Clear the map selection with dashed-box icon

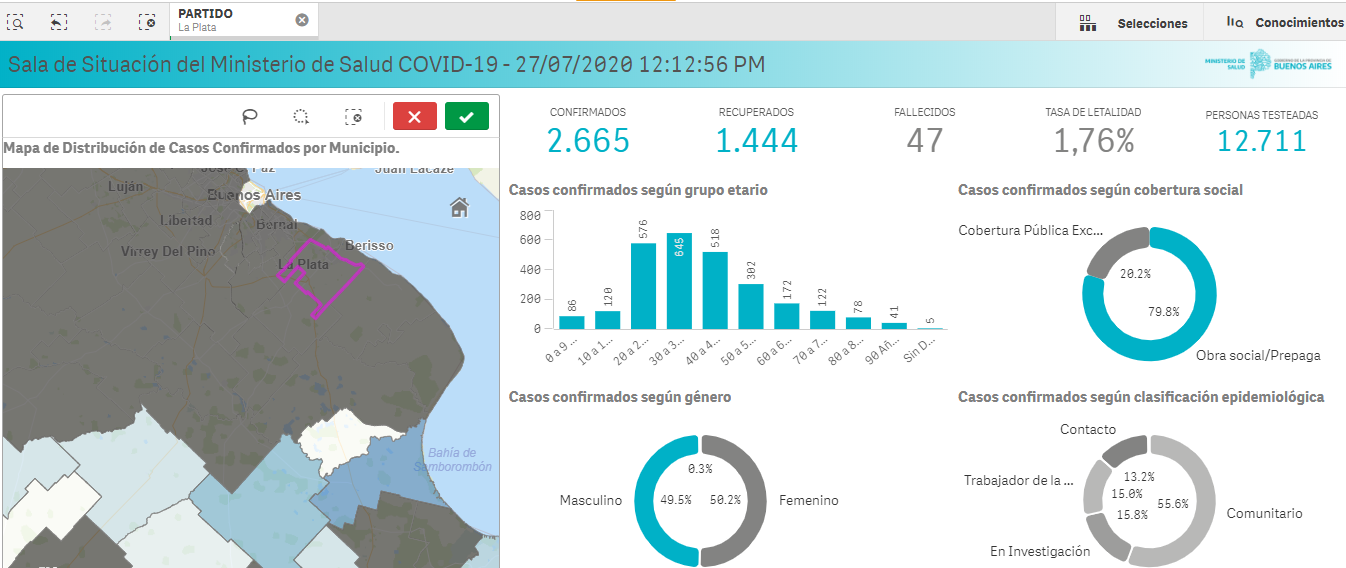(353, 117)
